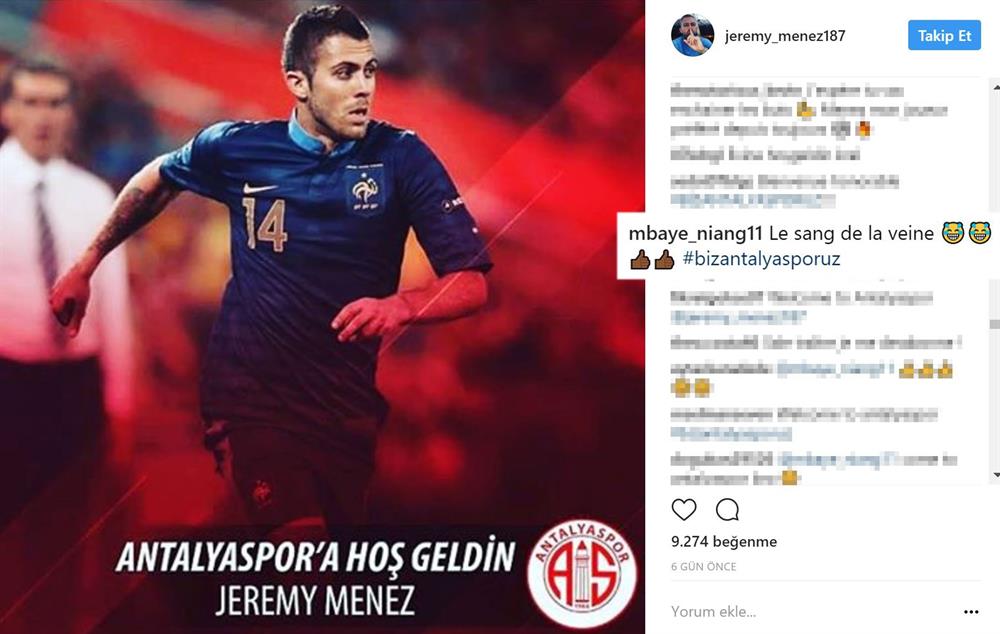Click the 6 GÜN ÖNCE timestamp
The height and width of the screenshot is (634, 1000).
click(703, 566)
